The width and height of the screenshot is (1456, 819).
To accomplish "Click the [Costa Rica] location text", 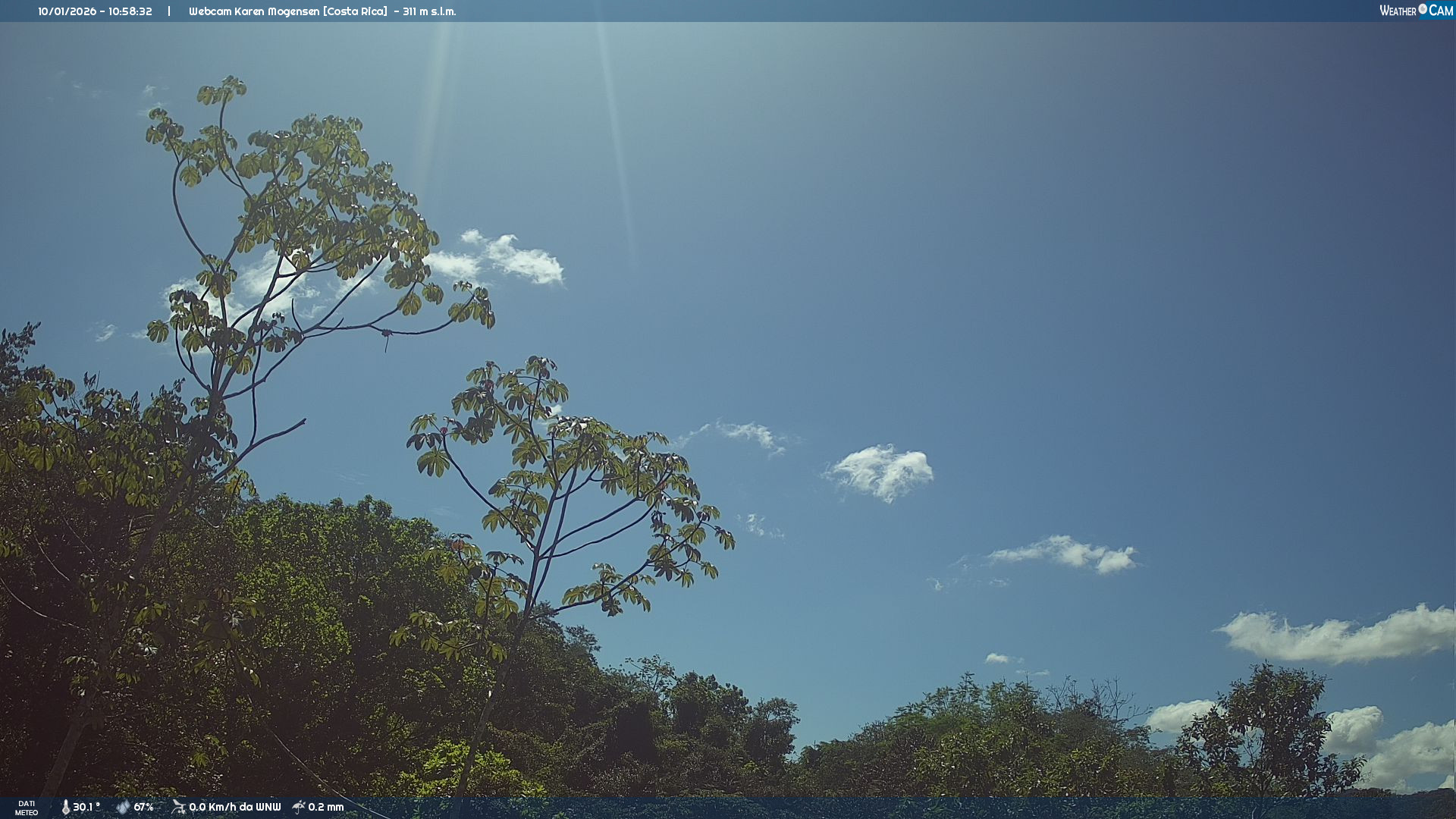I will (x=355, y=11).
